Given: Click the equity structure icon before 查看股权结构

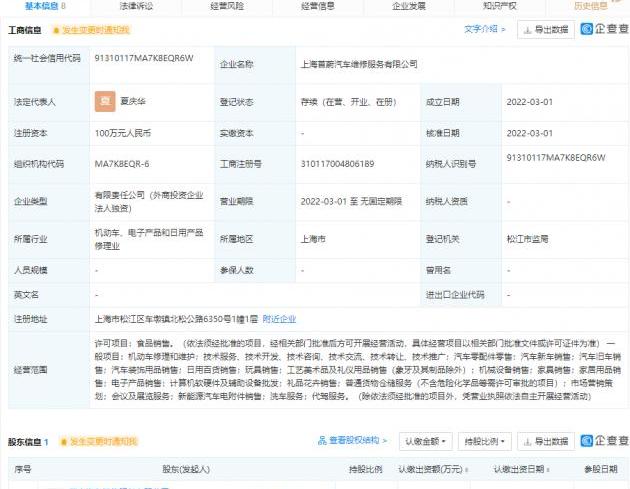Looking at the screenshot, I should 322,441.
